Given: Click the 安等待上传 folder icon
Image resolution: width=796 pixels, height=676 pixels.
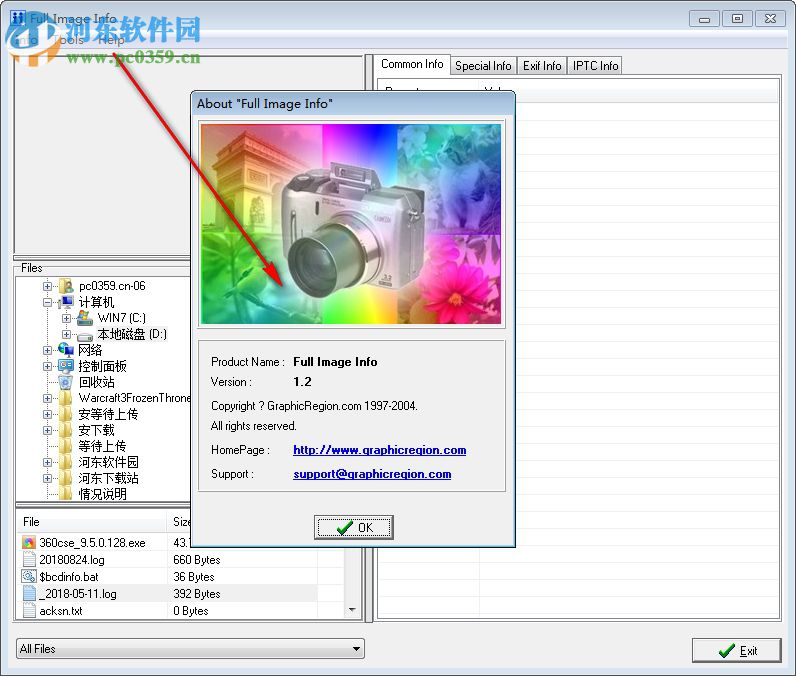Looking at the screenshot, I should click(x=66, y=415).
